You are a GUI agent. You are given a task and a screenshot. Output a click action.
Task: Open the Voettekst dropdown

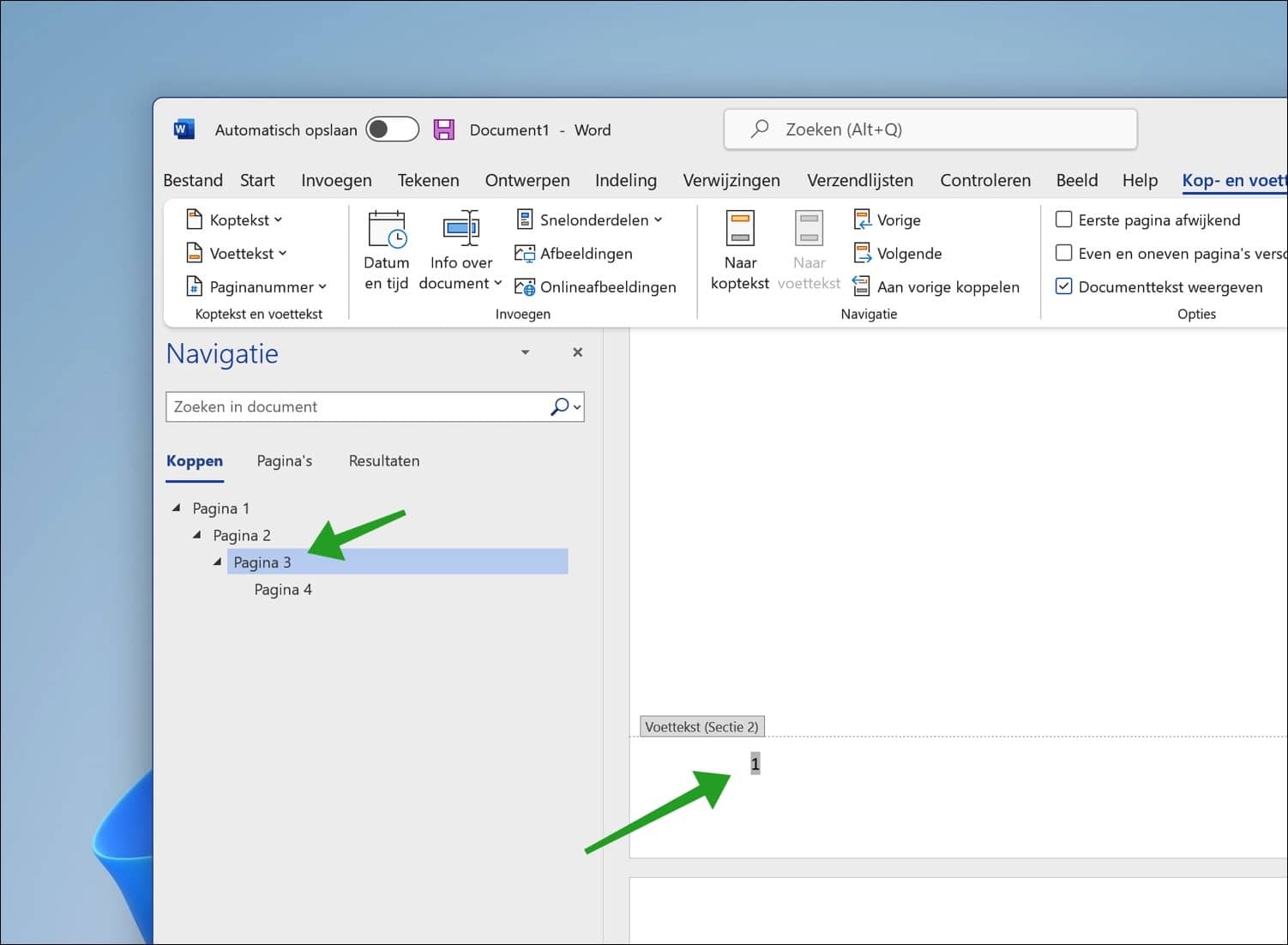[243, 253]
